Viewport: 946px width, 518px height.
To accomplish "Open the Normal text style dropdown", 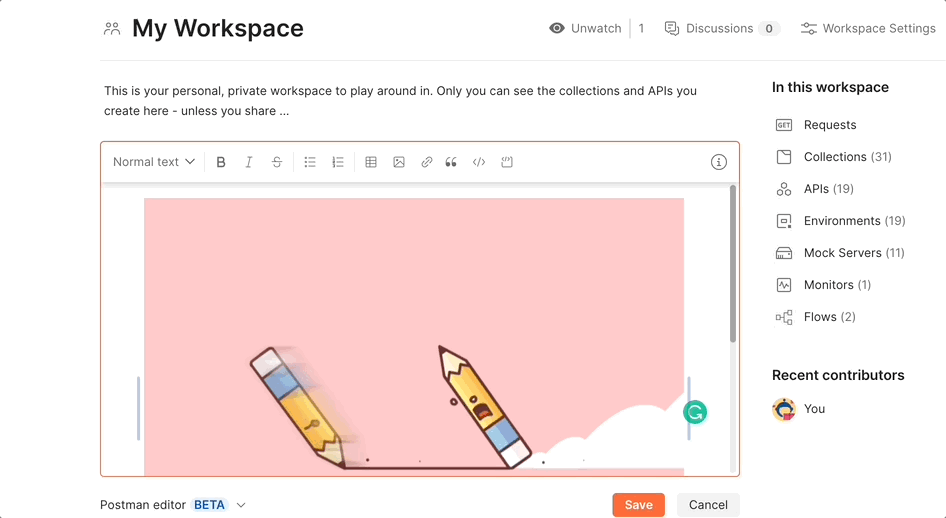I will (x=154, y=162).
